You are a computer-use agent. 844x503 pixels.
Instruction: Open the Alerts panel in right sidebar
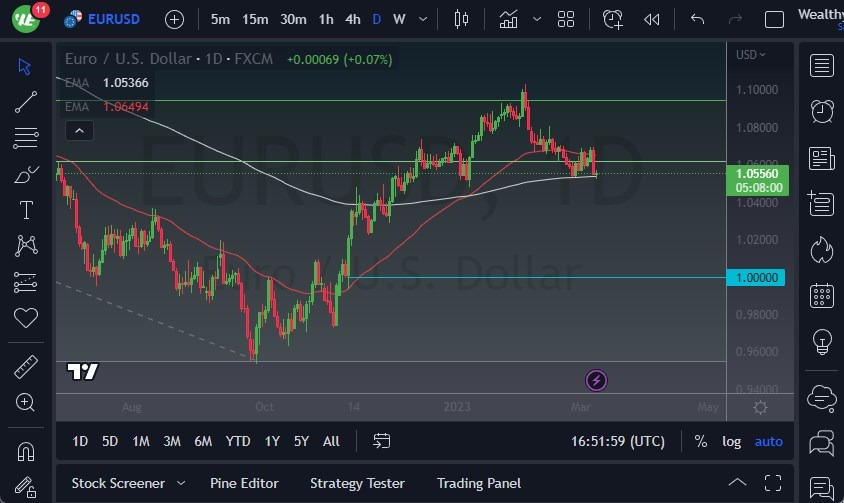coord(822,111)
